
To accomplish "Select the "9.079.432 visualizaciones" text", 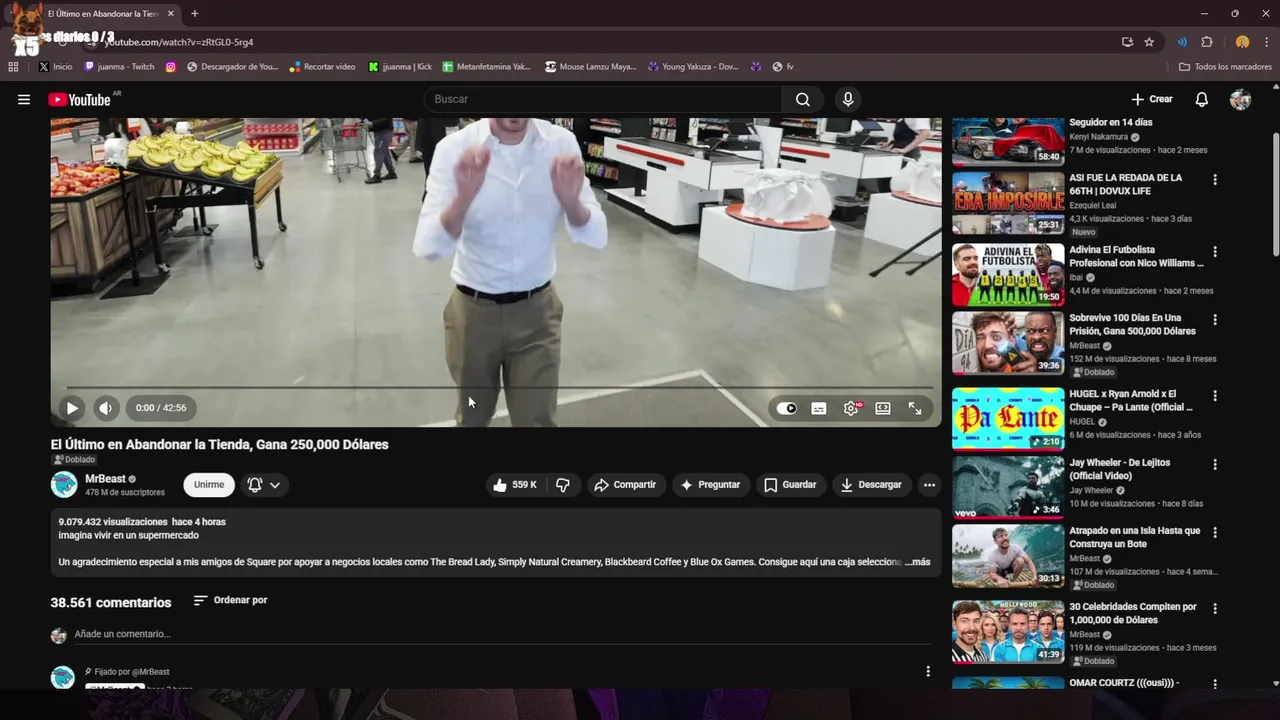I will (113, 522).
